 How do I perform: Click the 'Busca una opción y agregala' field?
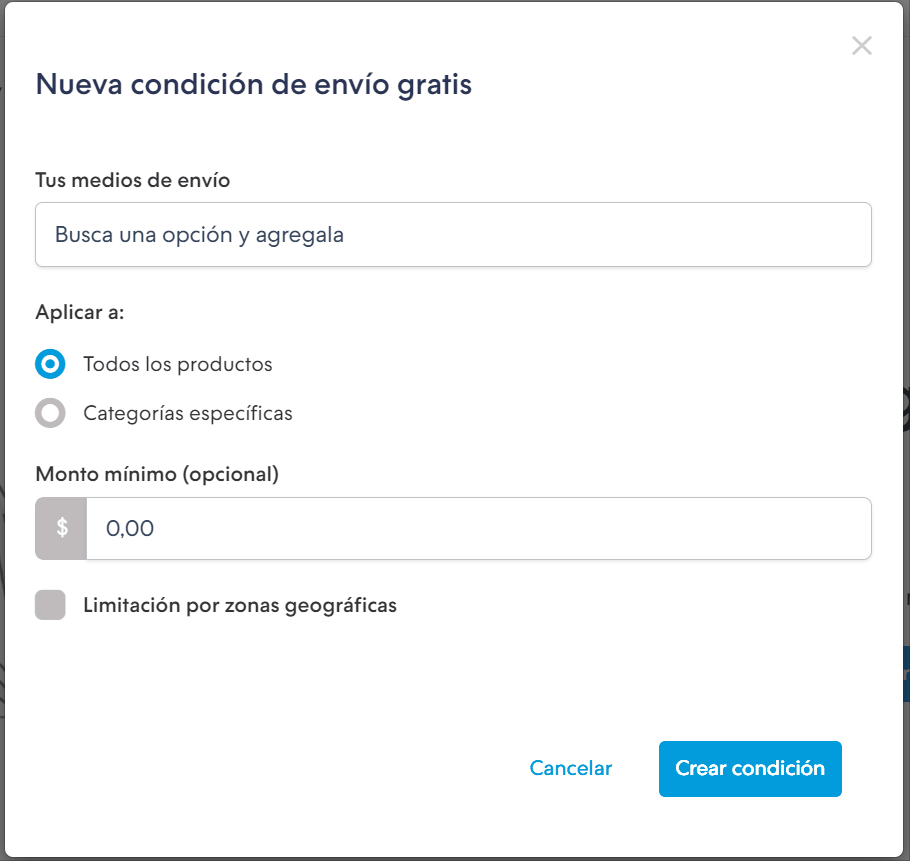click(x=453, y=234)
